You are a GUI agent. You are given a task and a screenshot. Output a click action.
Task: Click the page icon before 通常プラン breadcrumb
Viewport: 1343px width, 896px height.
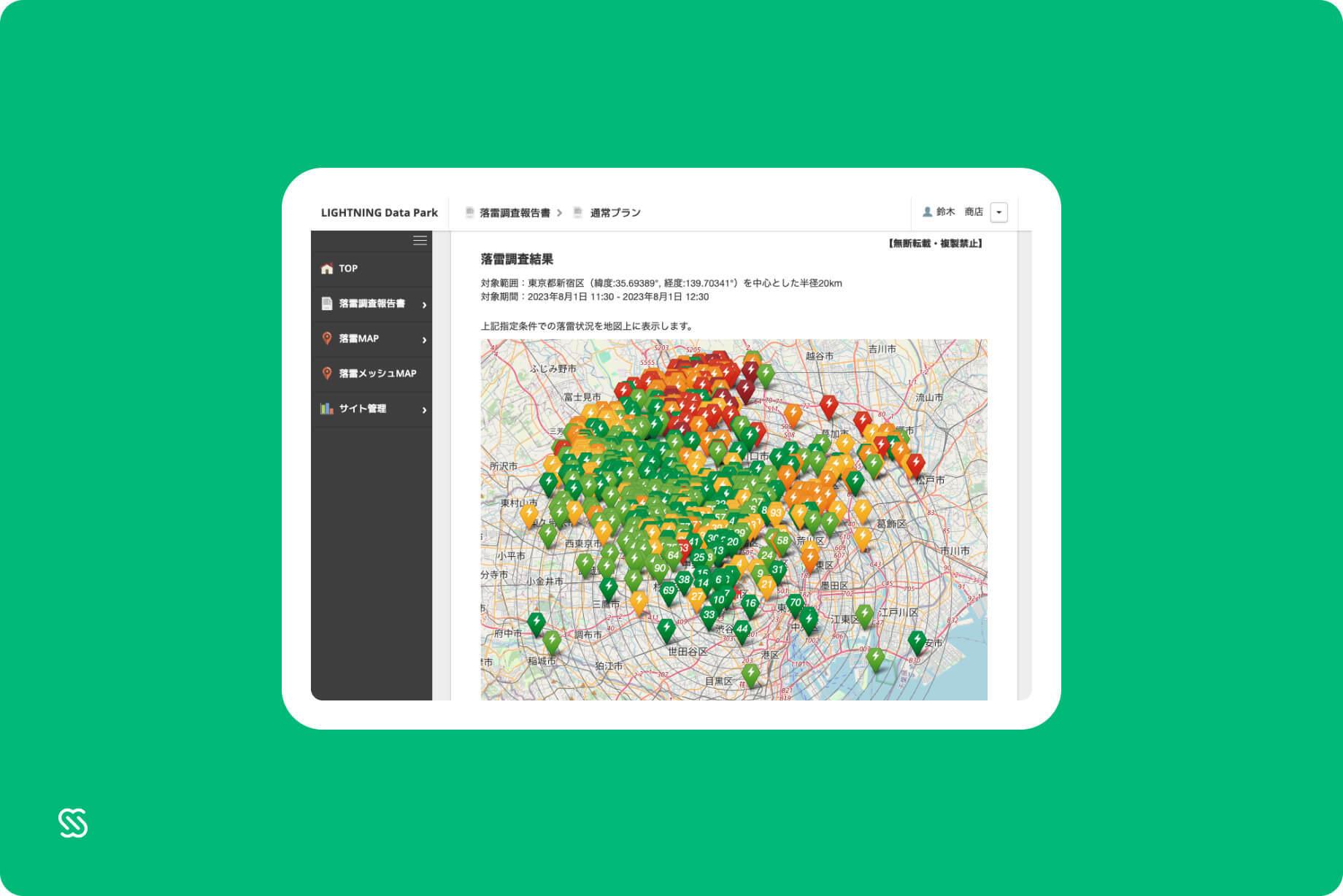point(577,212)
